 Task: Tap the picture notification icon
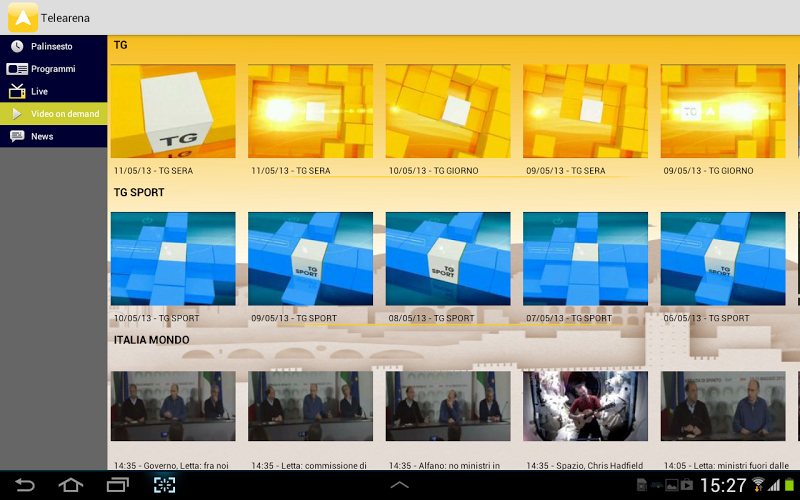coord(672,485)
